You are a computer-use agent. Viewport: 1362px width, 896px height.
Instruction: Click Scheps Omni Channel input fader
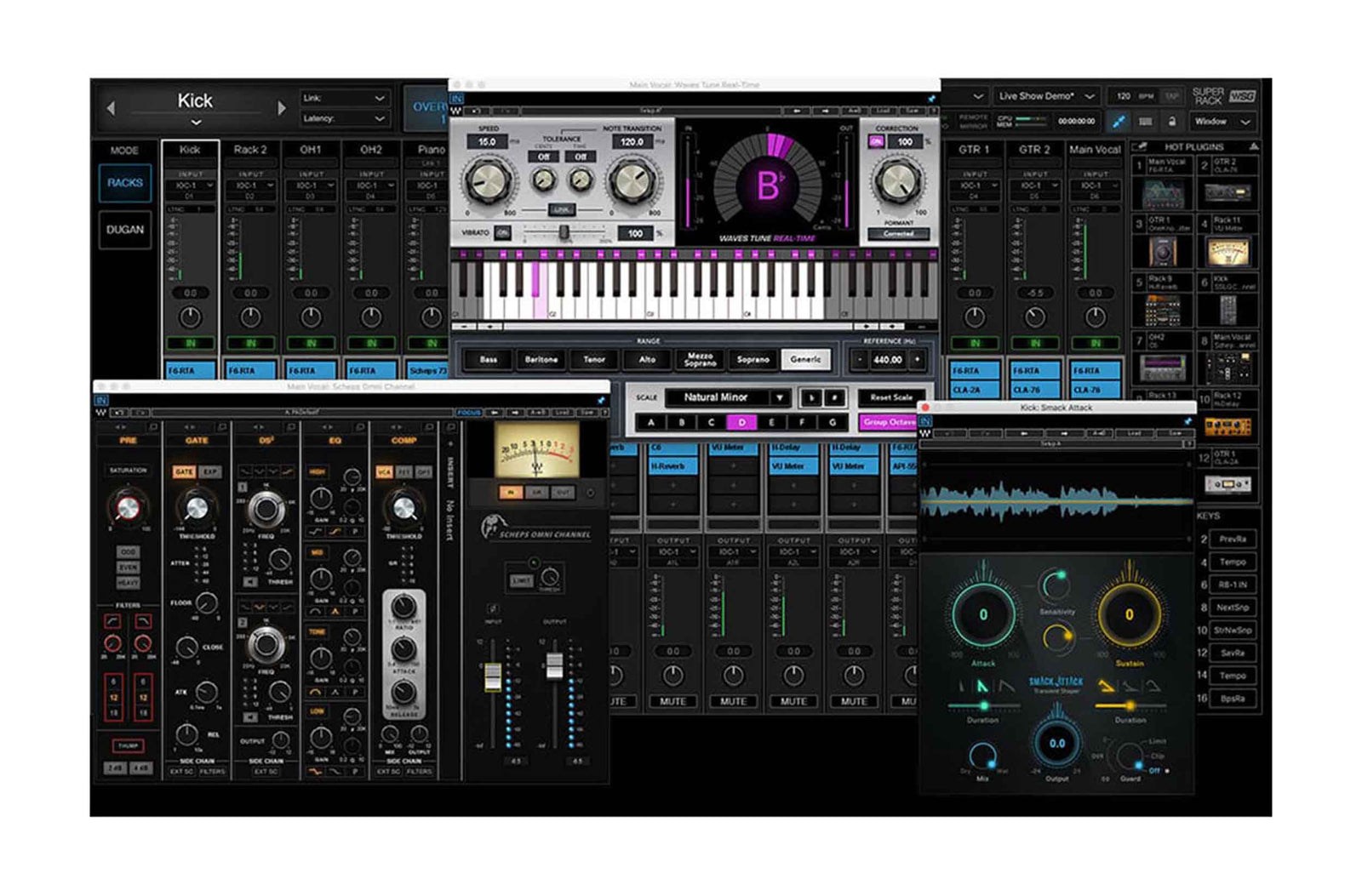pyautogui.click(x=492, y=678)
